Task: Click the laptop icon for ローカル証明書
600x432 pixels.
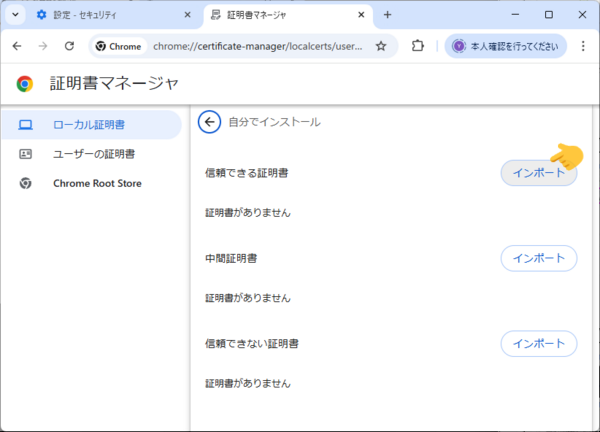Action: 26,125
